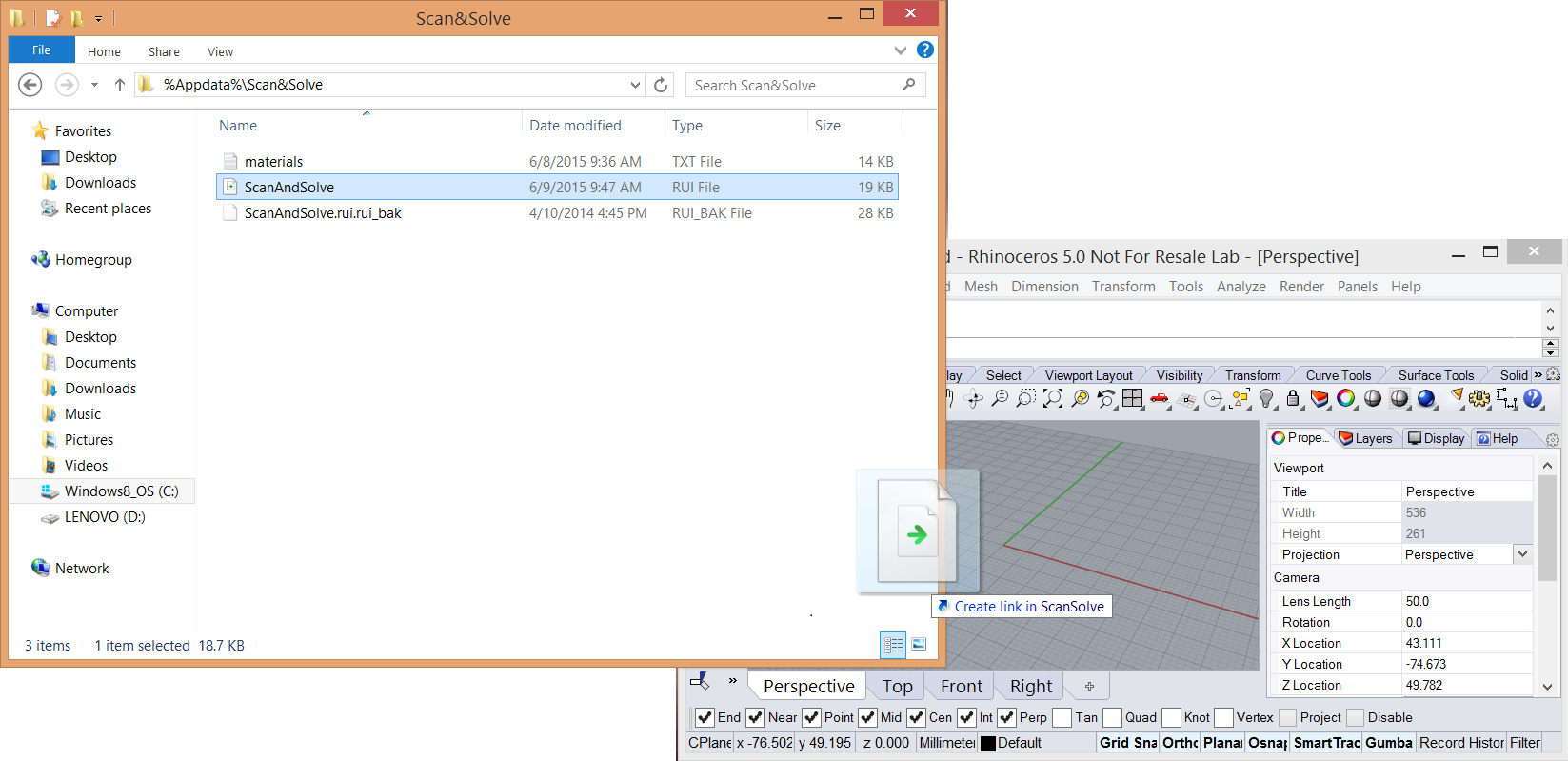Switch to the Layers panel tab
The image size is (1568, 761).
(1365, 438)
